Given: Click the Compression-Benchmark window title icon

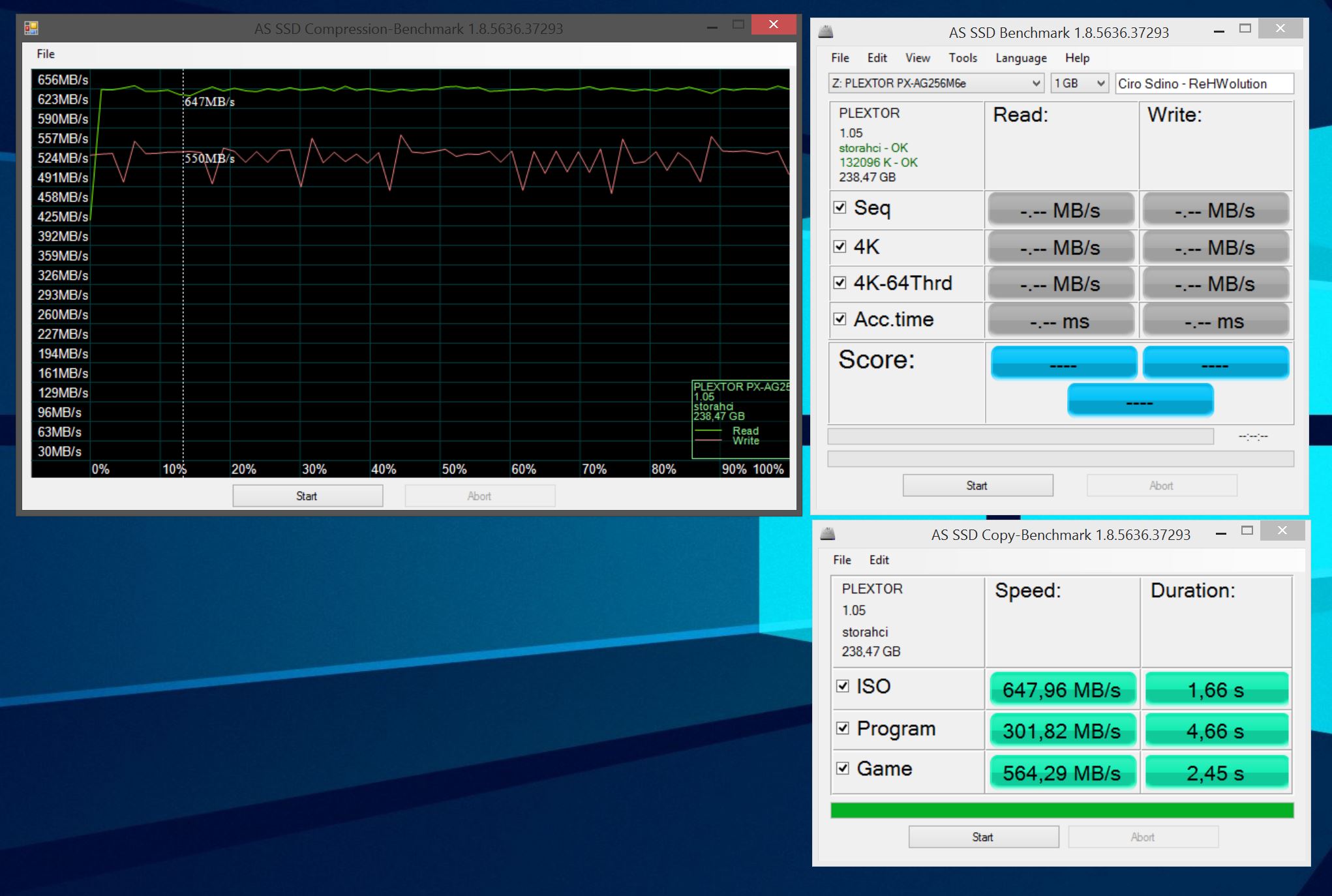Looking at the screenshot, I should pyautogui.click(x=31, y=28).
